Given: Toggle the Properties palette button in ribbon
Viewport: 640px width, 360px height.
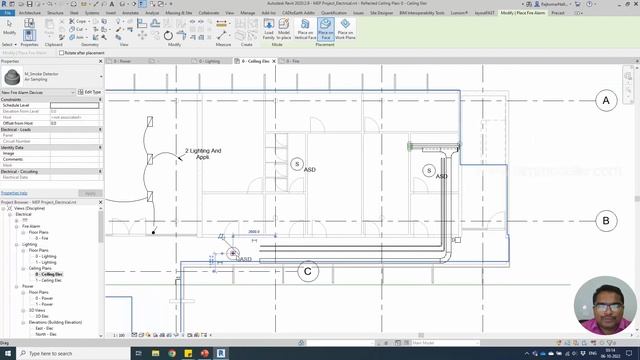Looking at the screenshot, I should pos(29,36).
